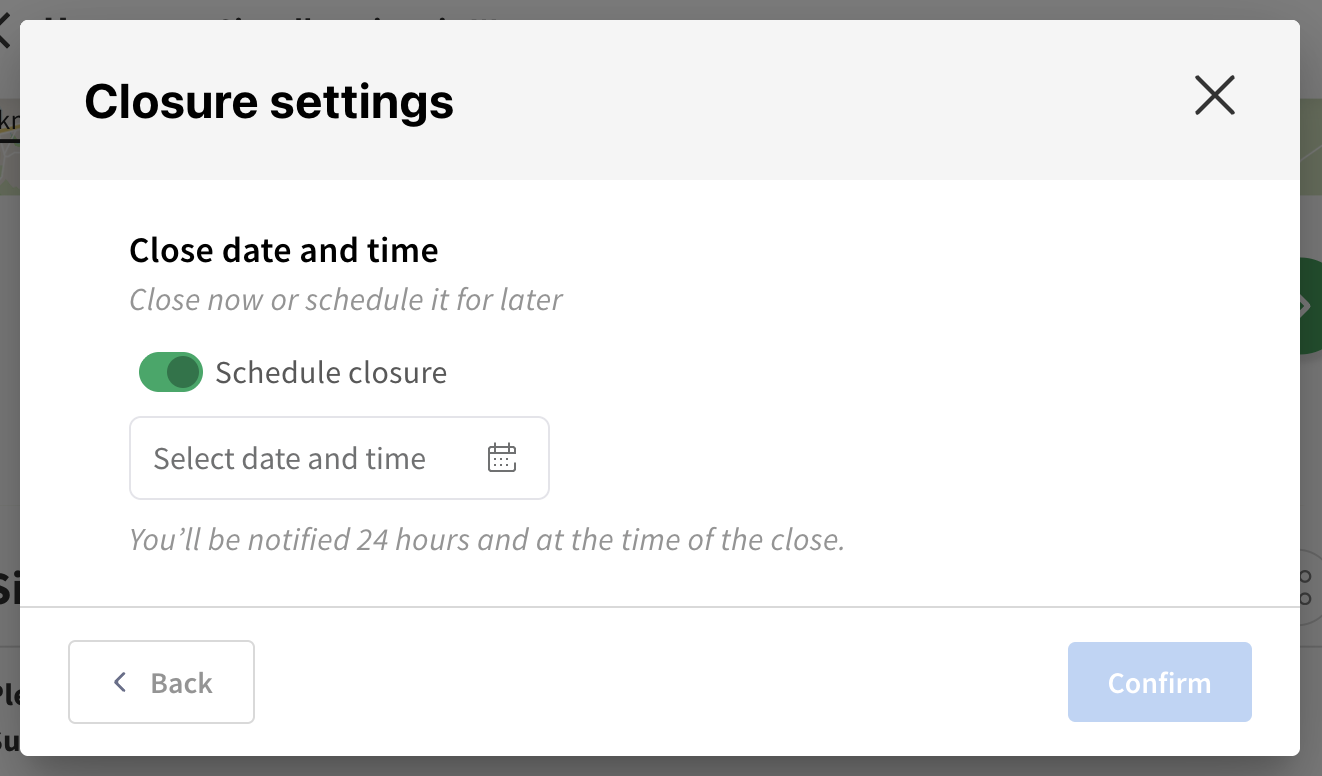Image resolution: width=1322 pixels, height=776 pixels.
Task: Click the 24 hours notification note
Action: click(487, 540)
